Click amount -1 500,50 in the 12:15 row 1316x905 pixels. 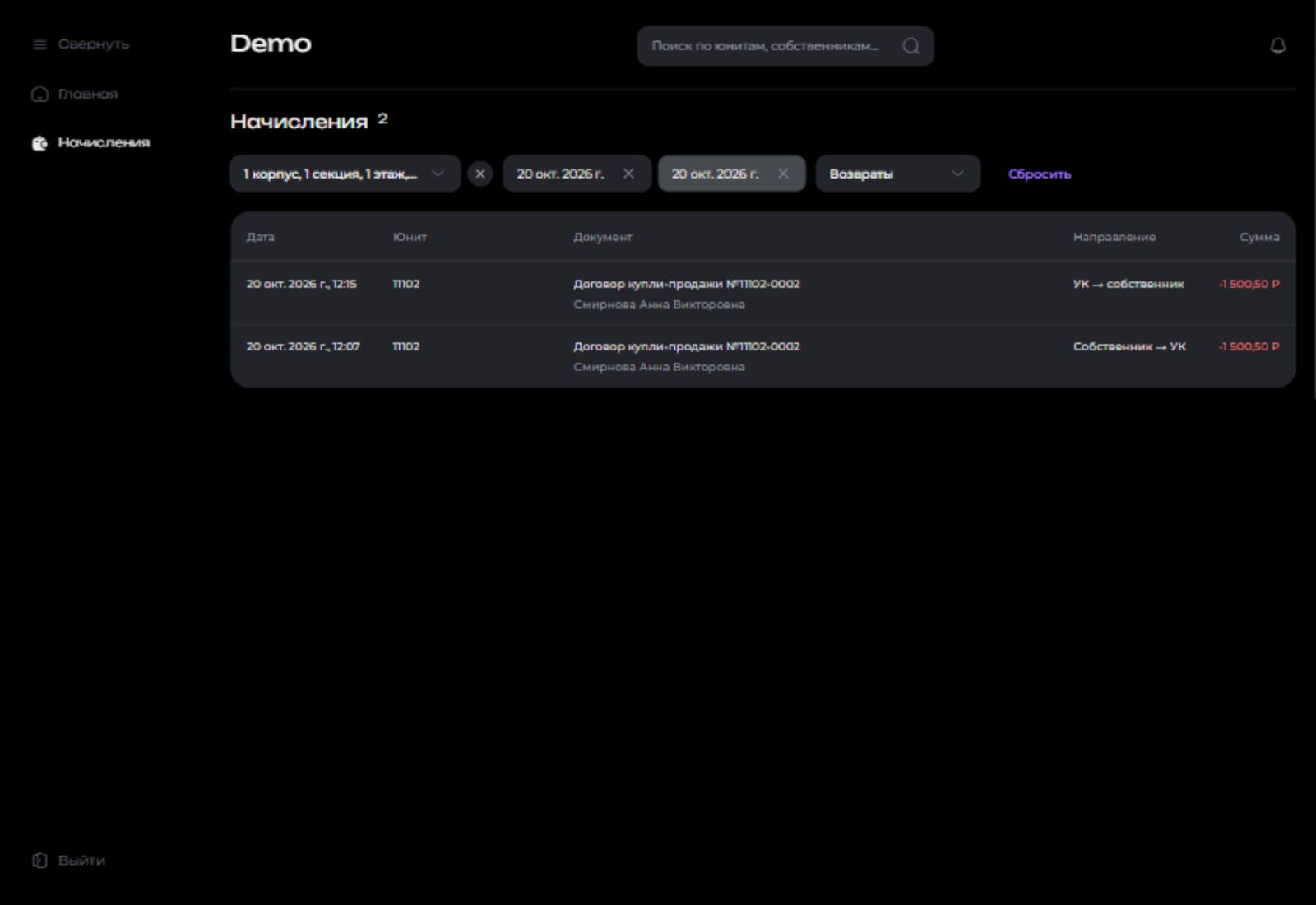(1249, 284)
